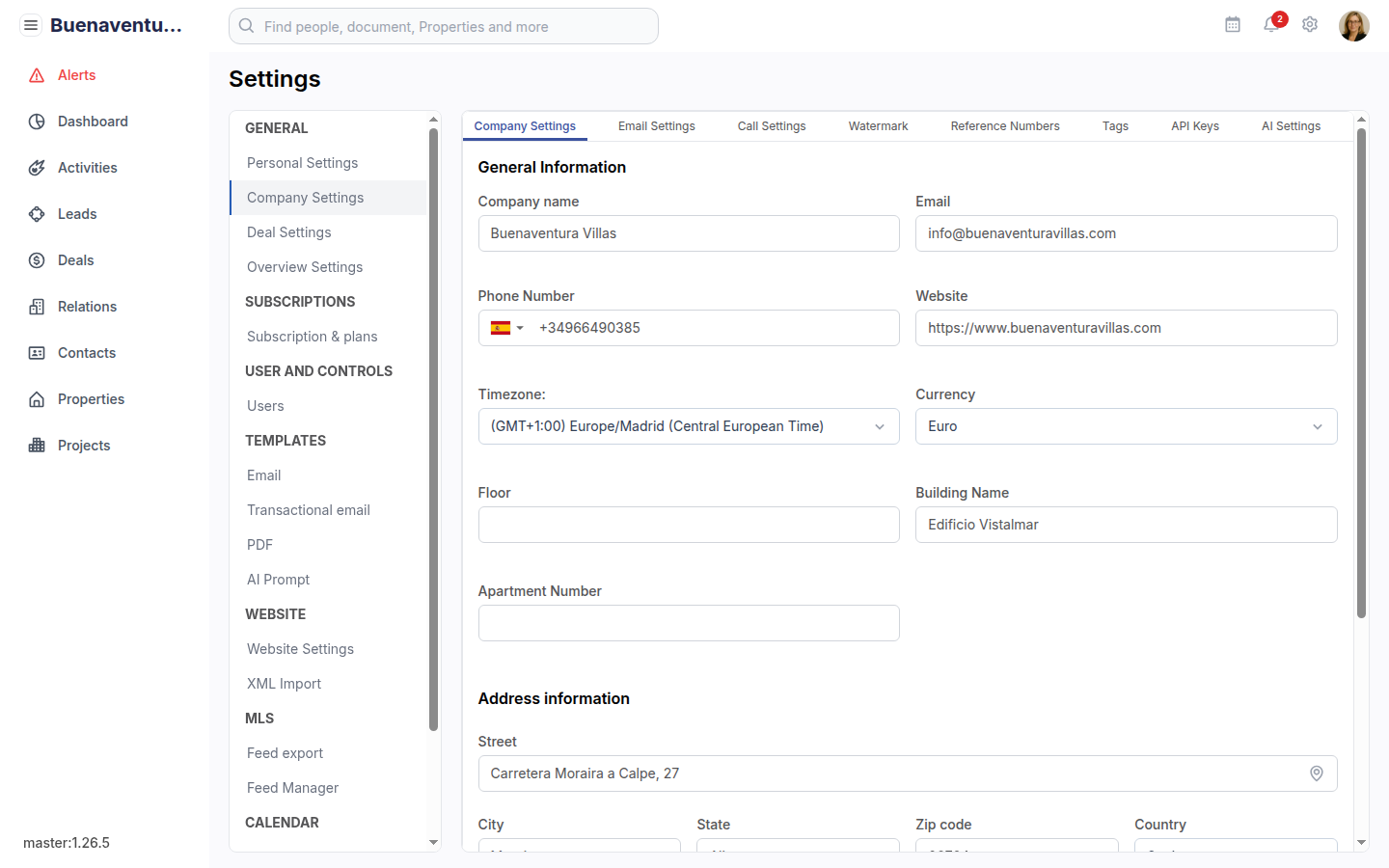This screenshot has width=1389, height=868.
Task: Toggle the hamburger menu icon
Action: coord(31,25)
